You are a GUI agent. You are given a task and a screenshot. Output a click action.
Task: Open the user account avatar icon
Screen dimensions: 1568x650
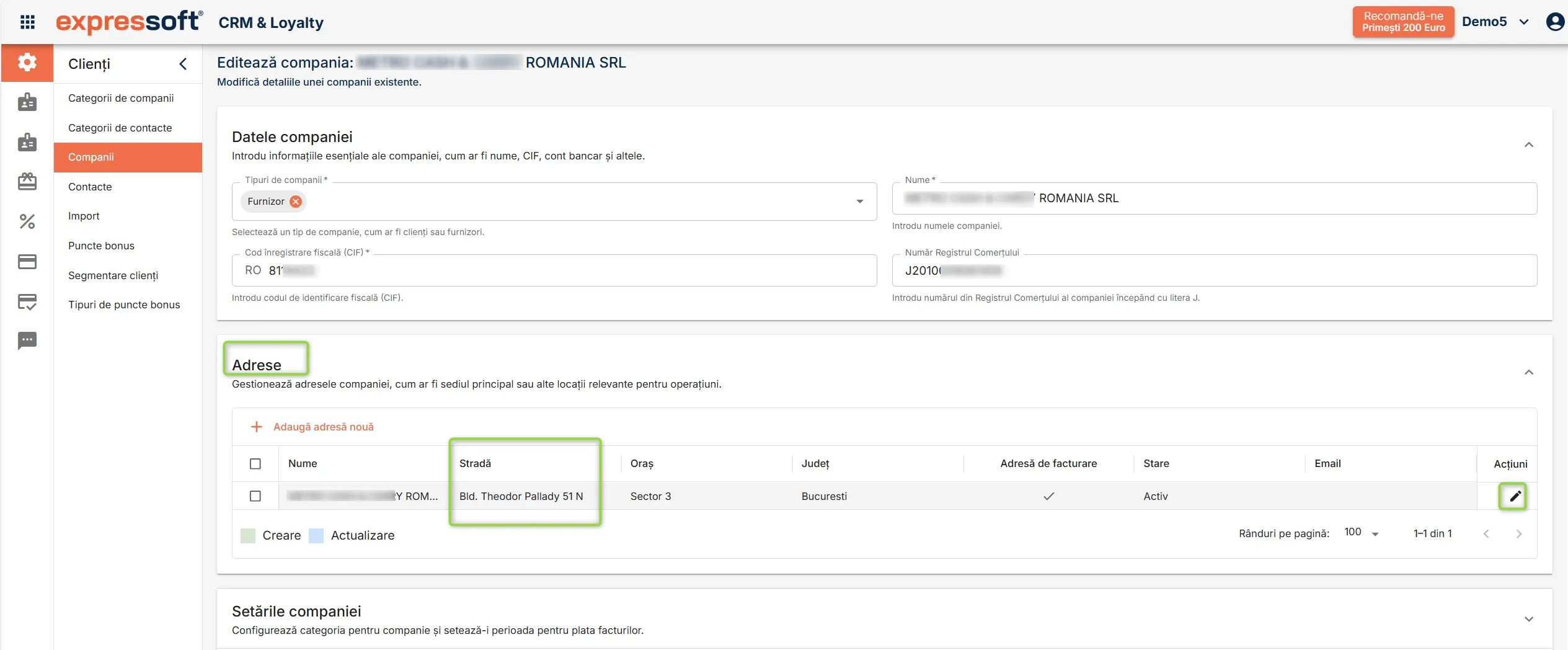1556,22
